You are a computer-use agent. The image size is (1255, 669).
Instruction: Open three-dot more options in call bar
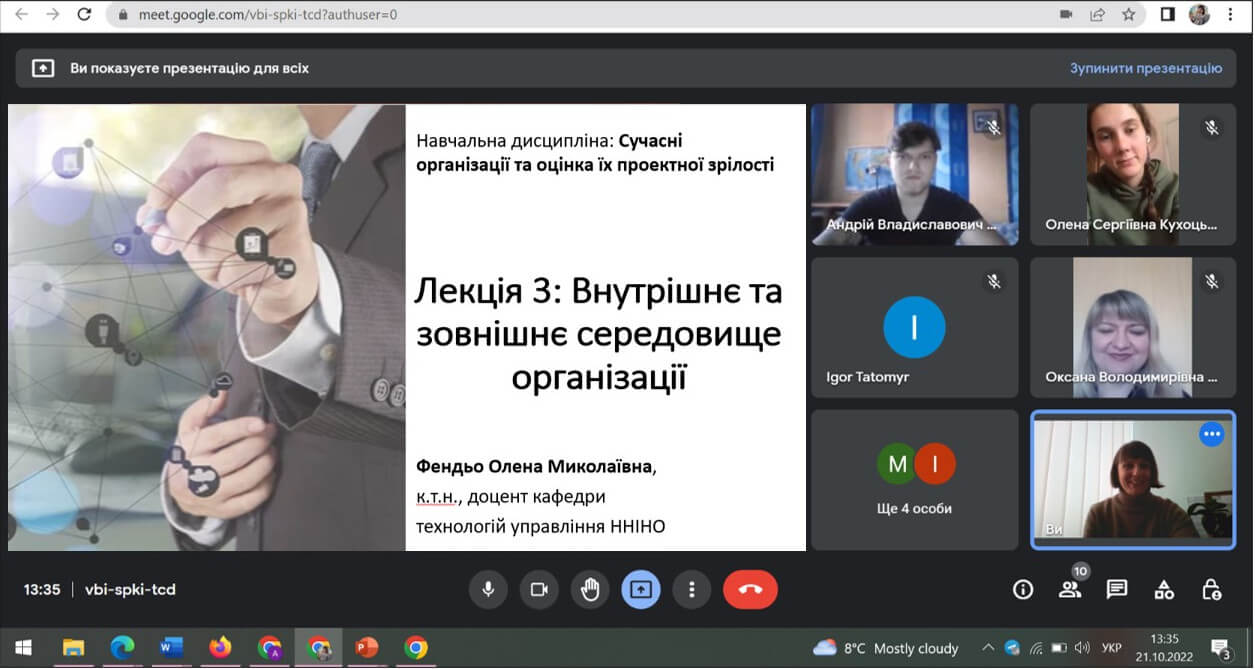(x=691, y=590)
